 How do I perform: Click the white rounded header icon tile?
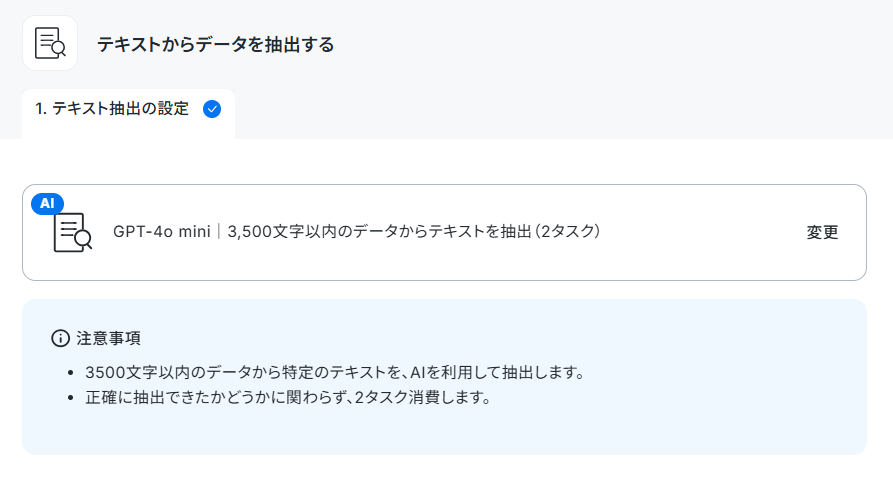pyautogui.click(x=50, y=43)
